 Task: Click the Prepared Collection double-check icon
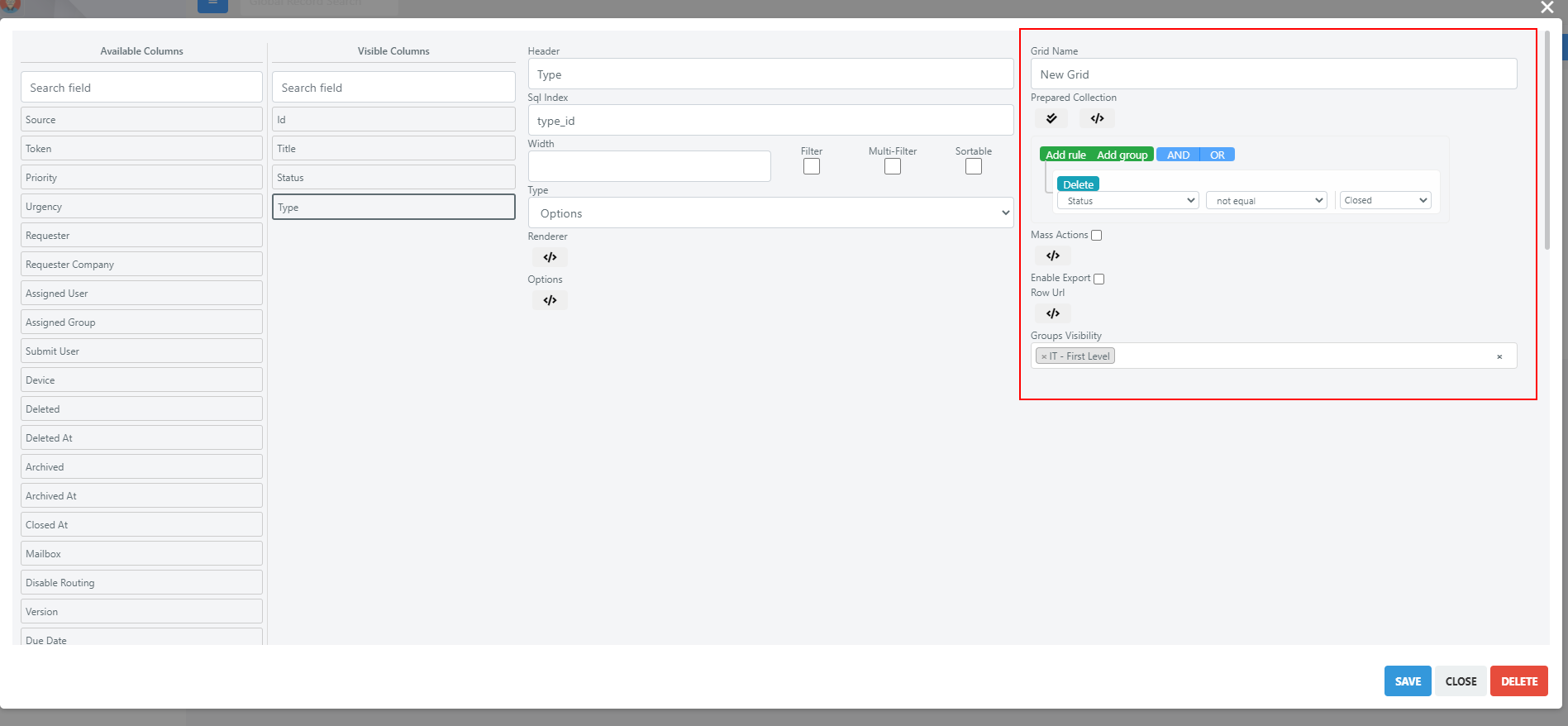click(x=1051, y=118)
